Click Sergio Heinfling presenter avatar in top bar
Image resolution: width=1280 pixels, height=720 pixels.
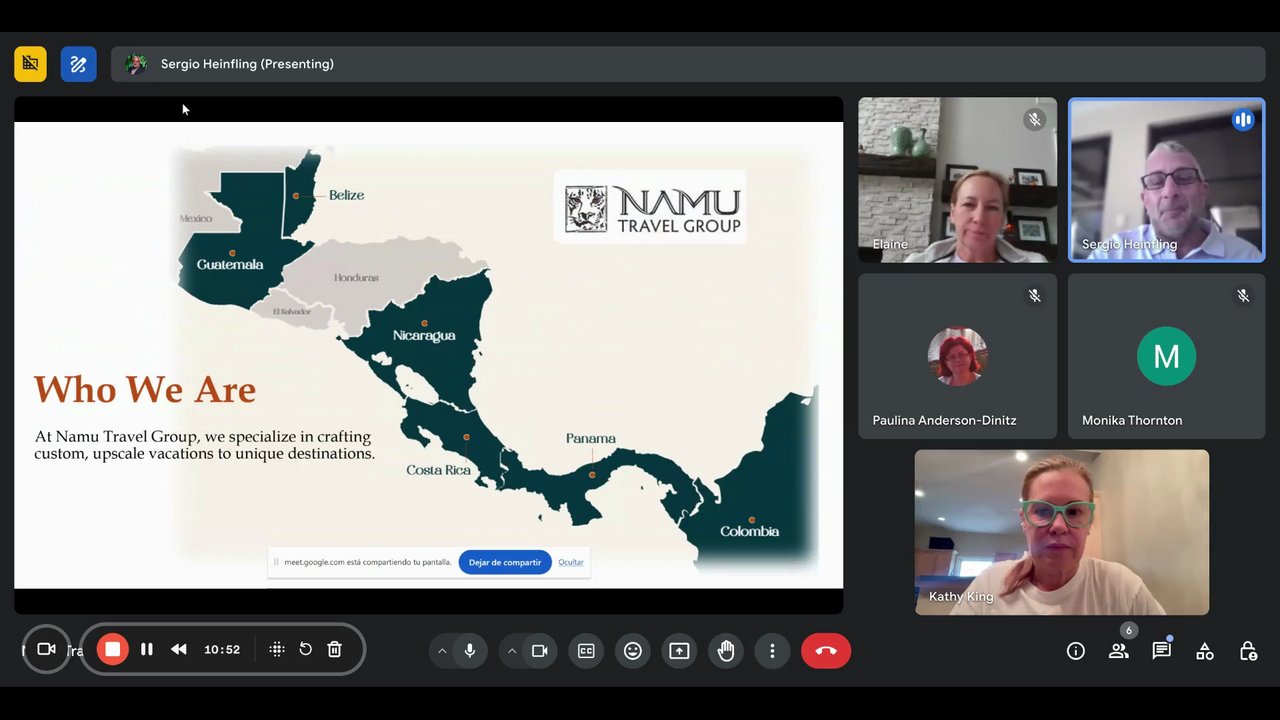click(x=136, y=64)
